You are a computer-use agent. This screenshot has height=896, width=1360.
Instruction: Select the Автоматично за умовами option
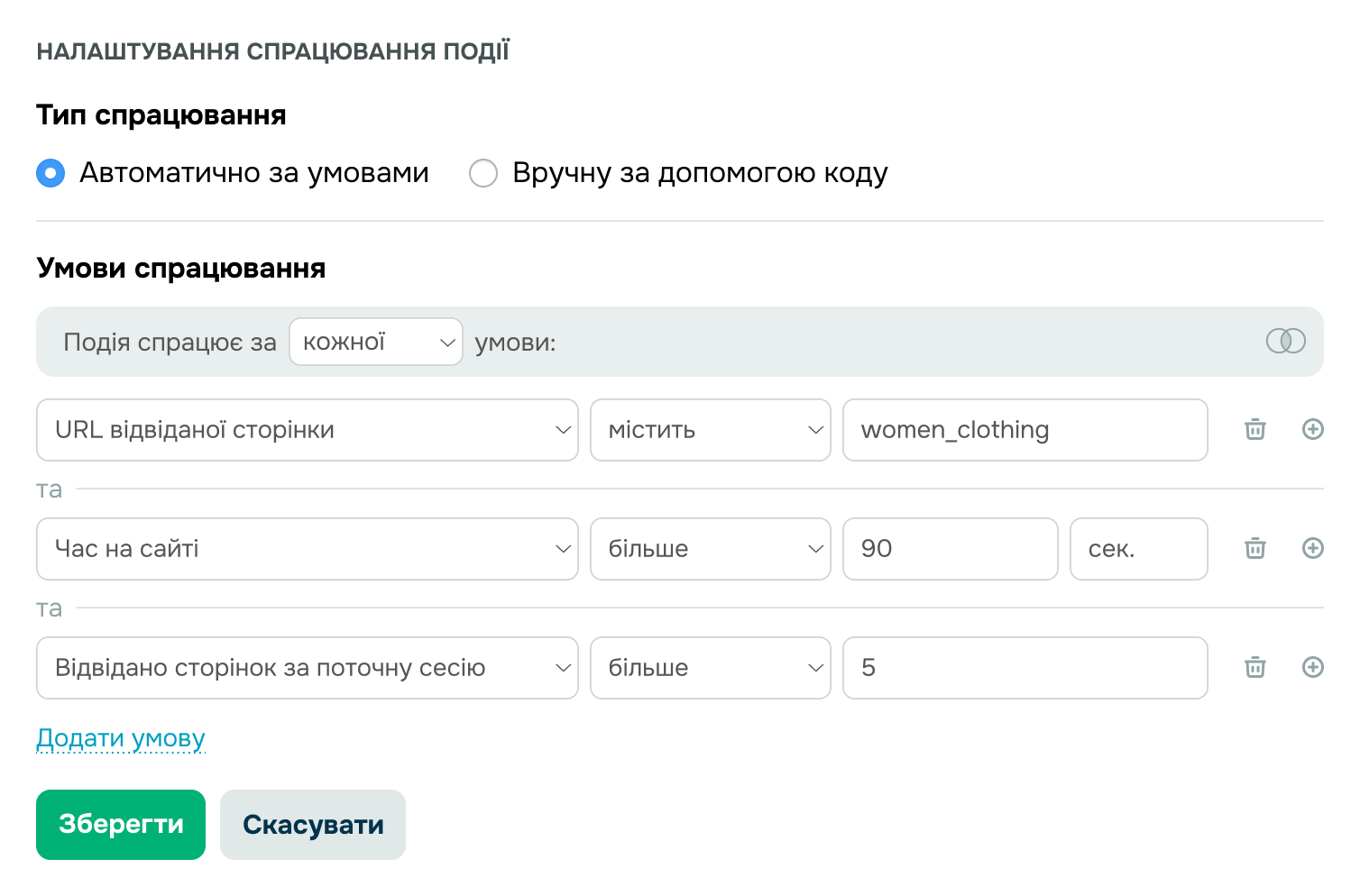pos(51,172)
